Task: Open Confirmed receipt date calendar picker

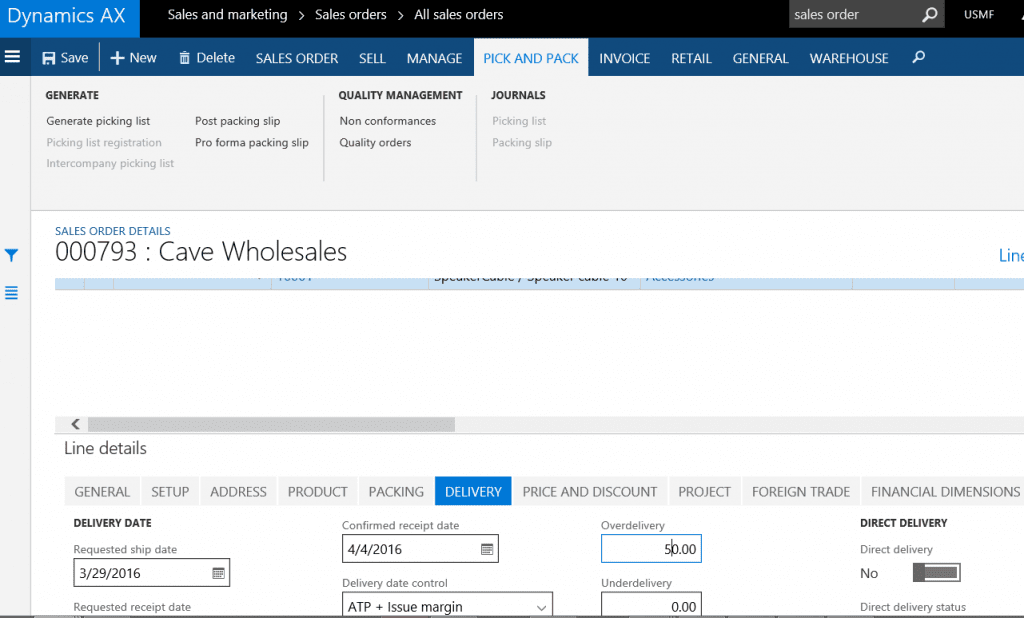Action: (x=486, y=549)
